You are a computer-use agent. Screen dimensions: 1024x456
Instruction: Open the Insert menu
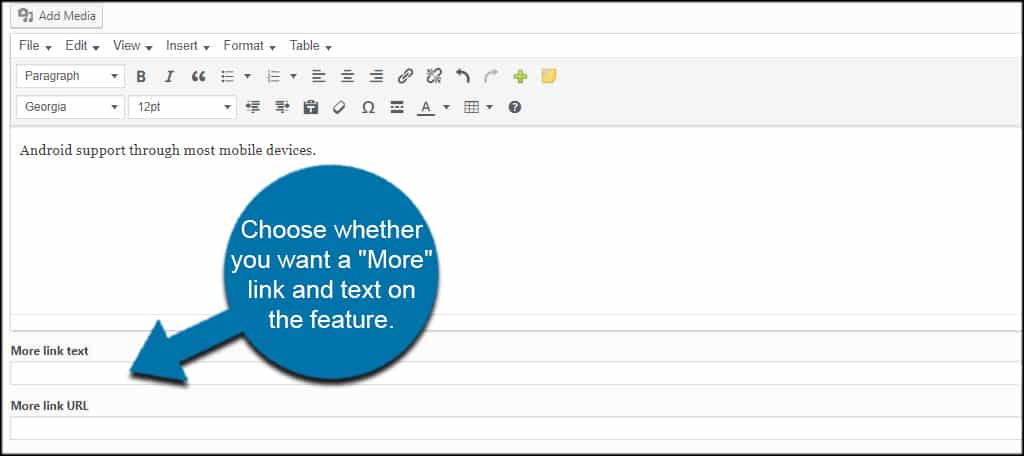click(187, 46)
